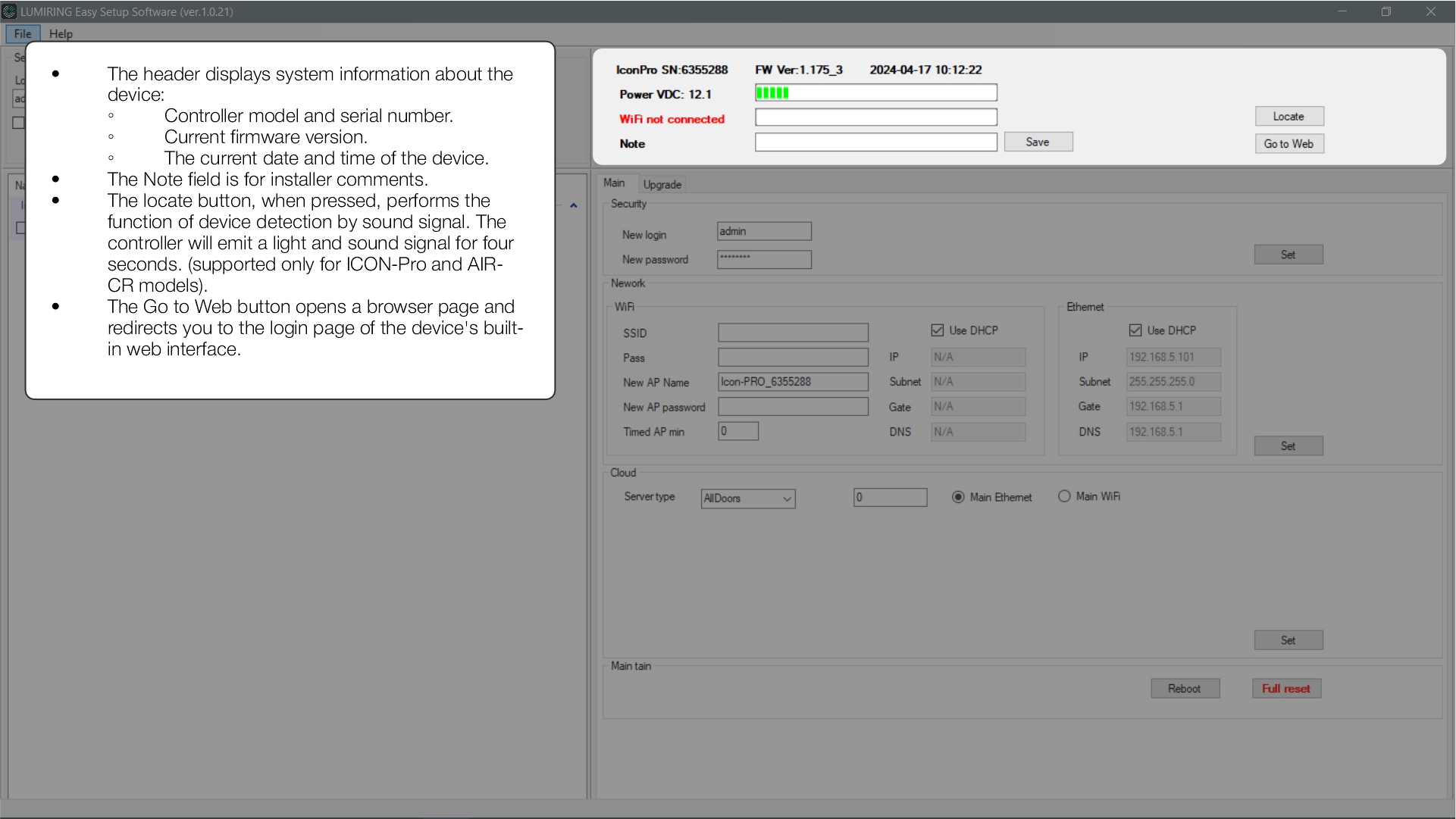Click the Ethernet Gate field
The image size is (1456, 819).
[1173, 406]
